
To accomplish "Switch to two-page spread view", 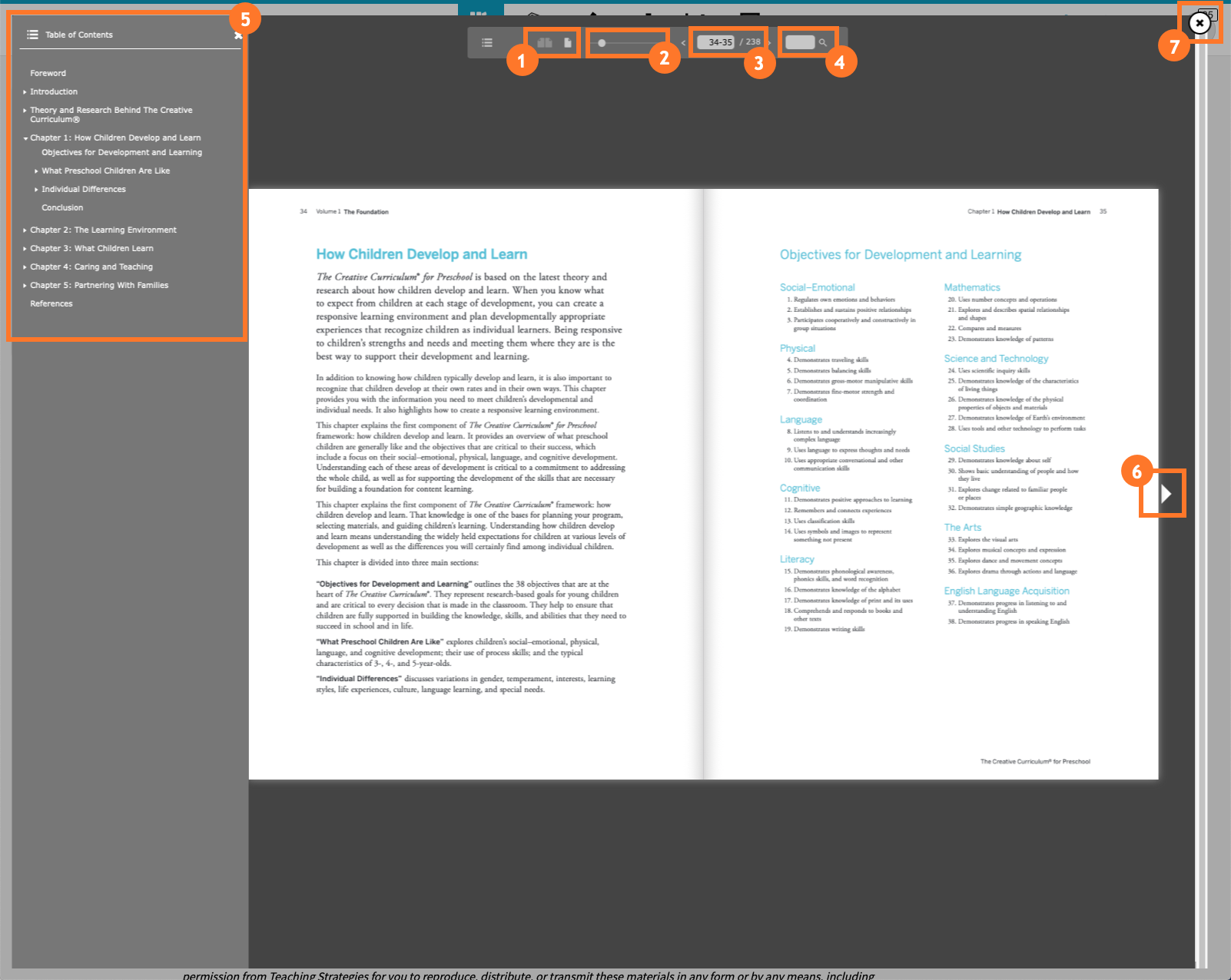I will (545, 43).
